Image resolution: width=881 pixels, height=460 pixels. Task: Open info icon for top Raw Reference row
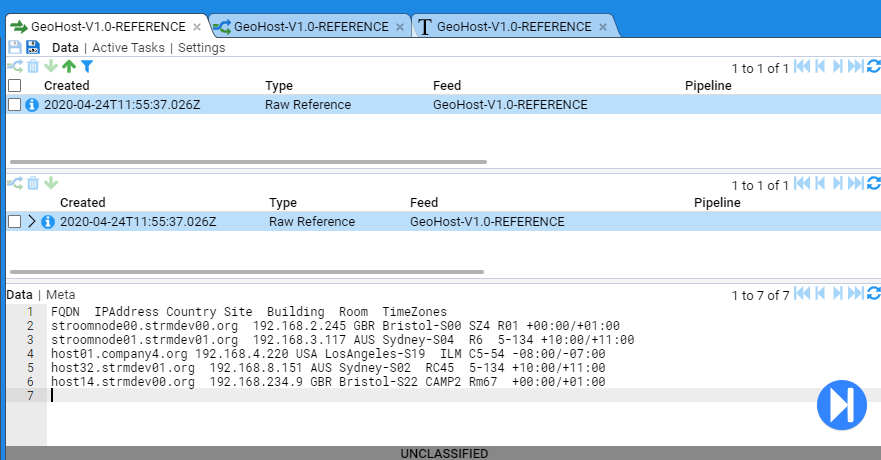(x=32, y=105)
